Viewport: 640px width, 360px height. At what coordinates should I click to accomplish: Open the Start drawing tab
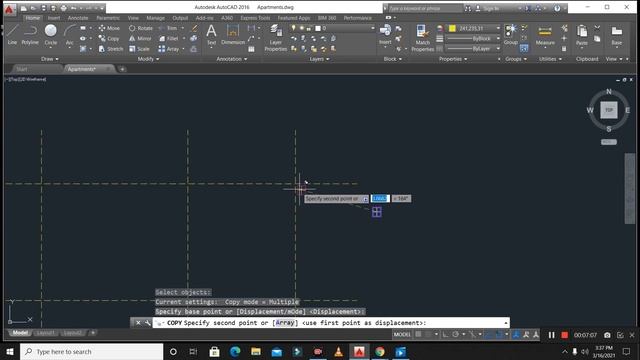(x=21, y=69)
